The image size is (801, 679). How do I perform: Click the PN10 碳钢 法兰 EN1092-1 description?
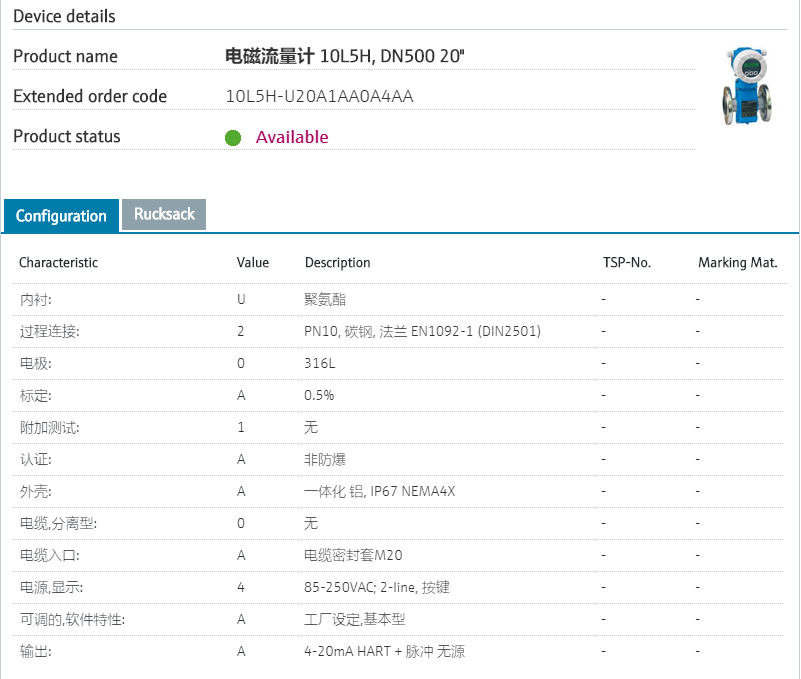pyautogui.click(x=422, y=331)
